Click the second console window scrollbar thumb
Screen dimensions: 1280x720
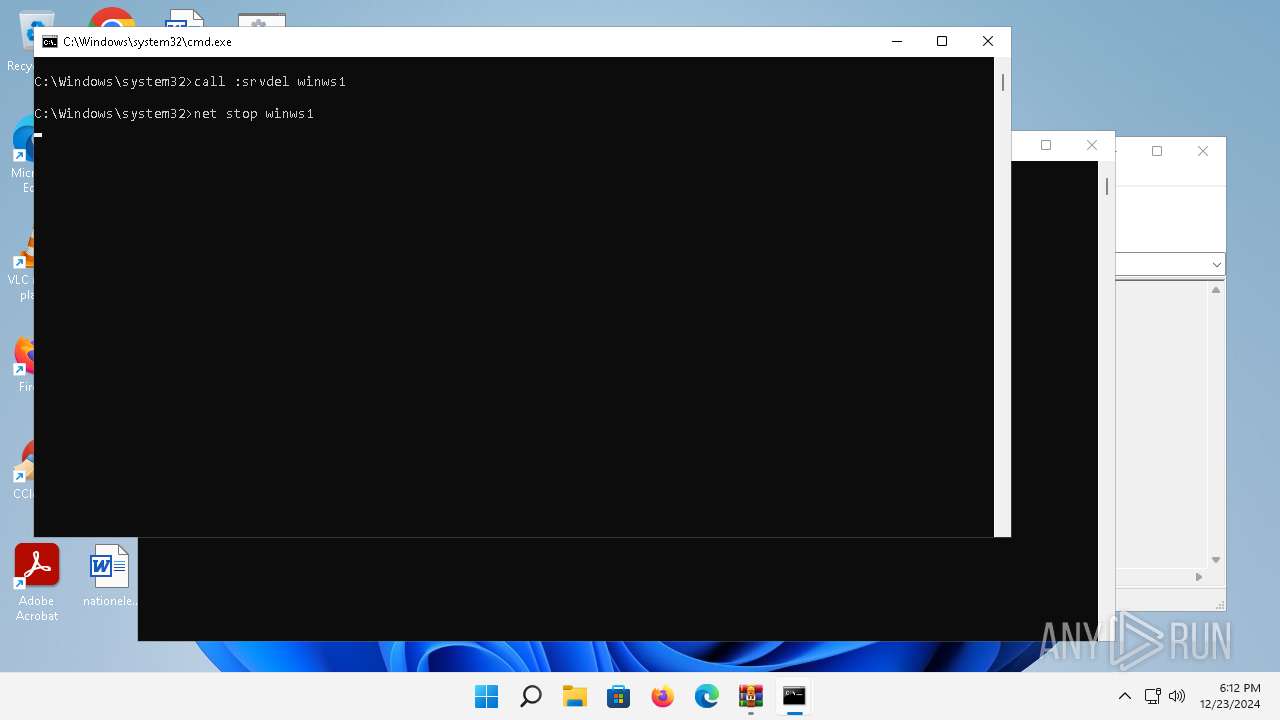1107,186
